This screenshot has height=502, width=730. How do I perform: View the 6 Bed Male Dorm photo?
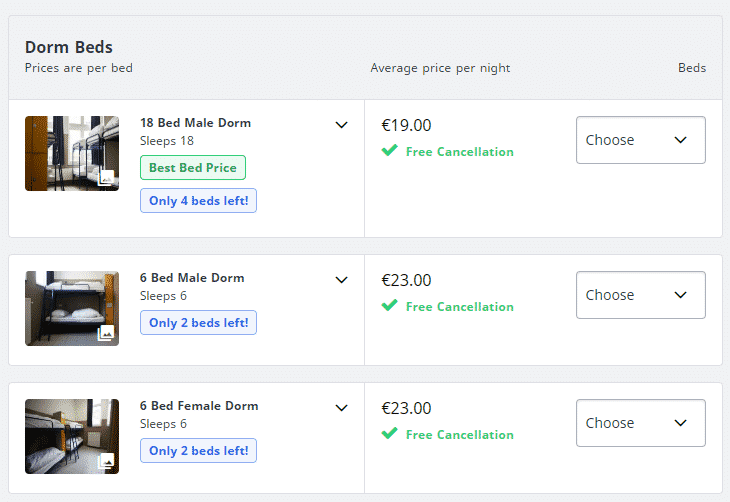[72, 308]
